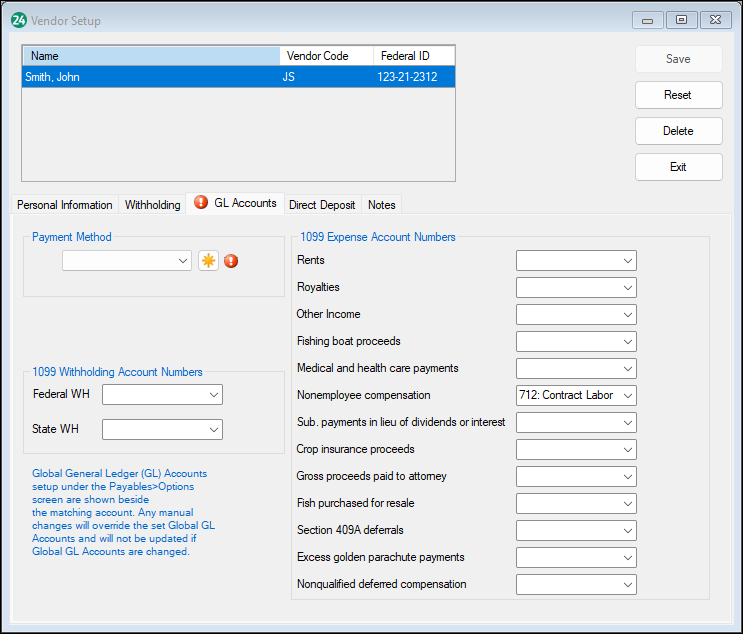Switch to the Direct Deposit tab
Viewport: 743px width, 634px height.
[322, 205]
